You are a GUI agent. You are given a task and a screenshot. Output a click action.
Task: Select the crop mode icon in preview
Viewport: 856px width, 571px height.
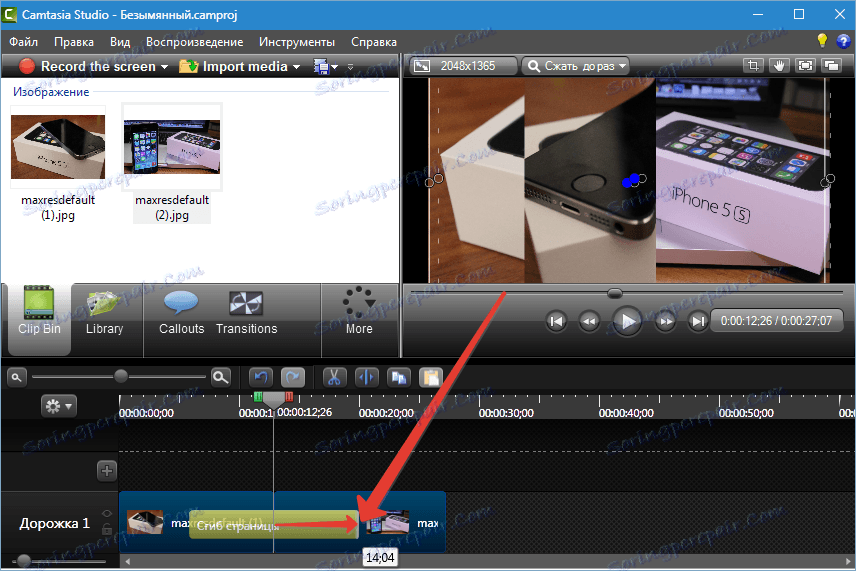click(753, 66)
